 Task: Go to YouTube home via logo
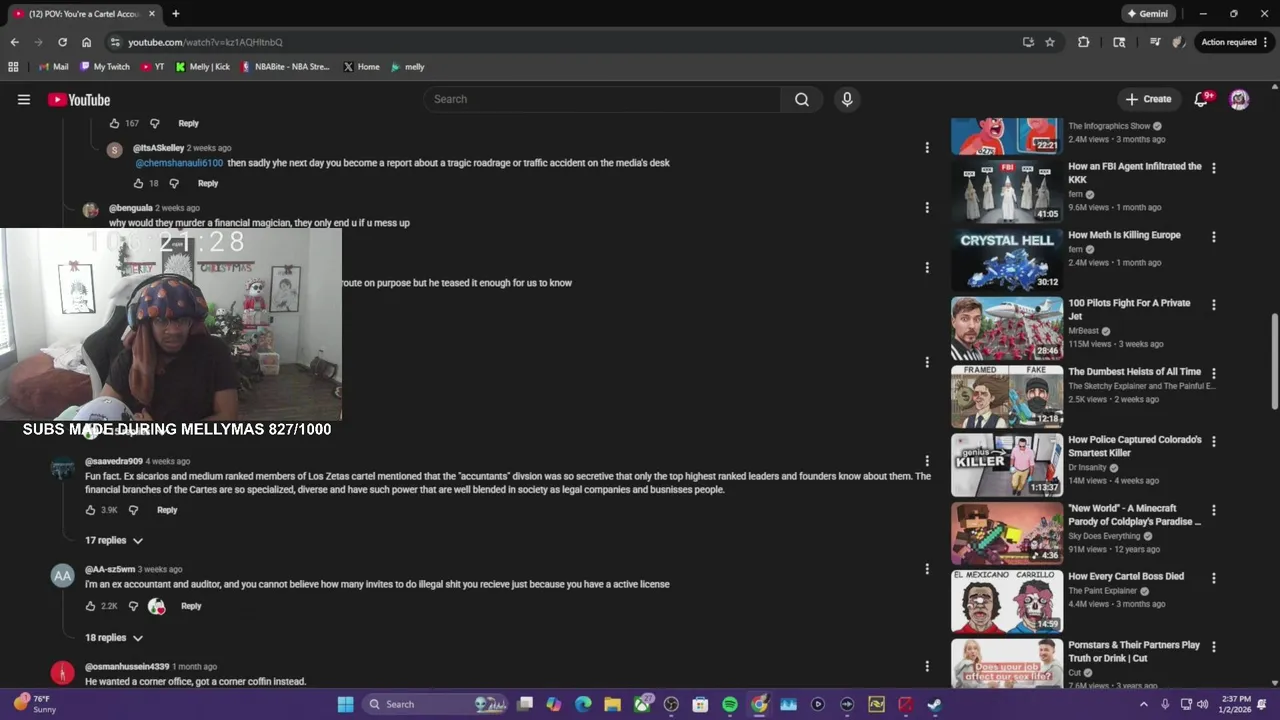[79, 99]
